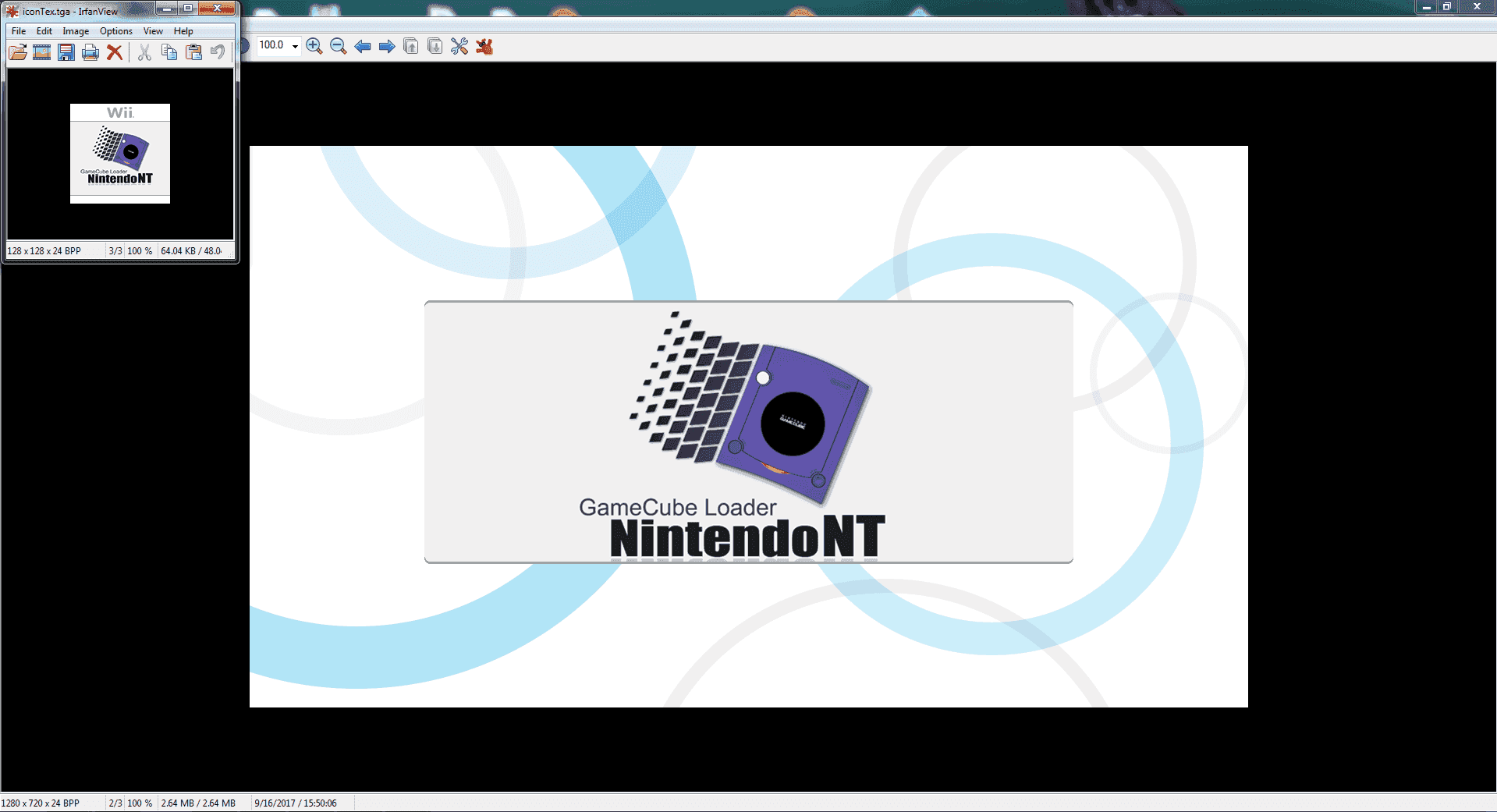Go to the next image with right arrow
Screen dimensions: 1497x812
[387, 46]
